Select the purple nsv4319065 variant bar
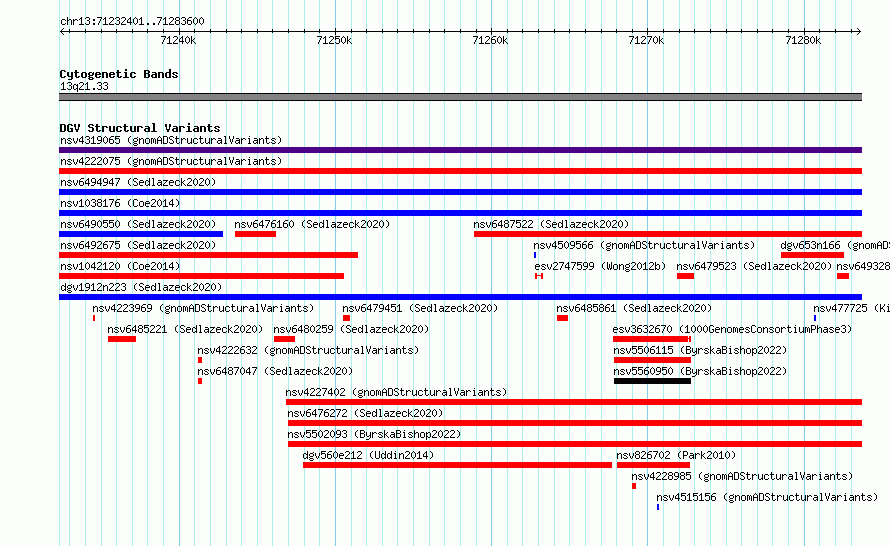This screenshot has height=546, width=890. [460, 150]
